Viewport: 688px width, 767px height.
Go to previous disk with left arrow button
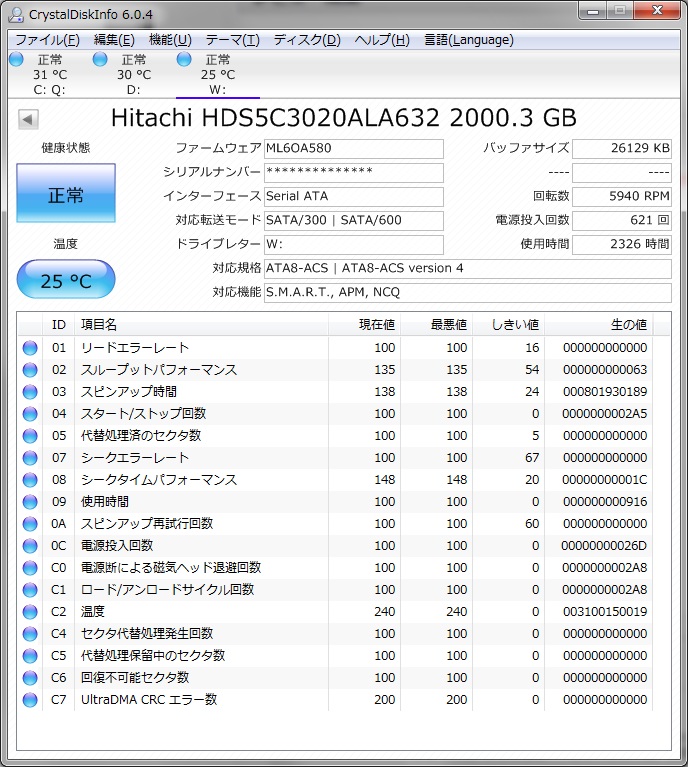pos(28,120)
